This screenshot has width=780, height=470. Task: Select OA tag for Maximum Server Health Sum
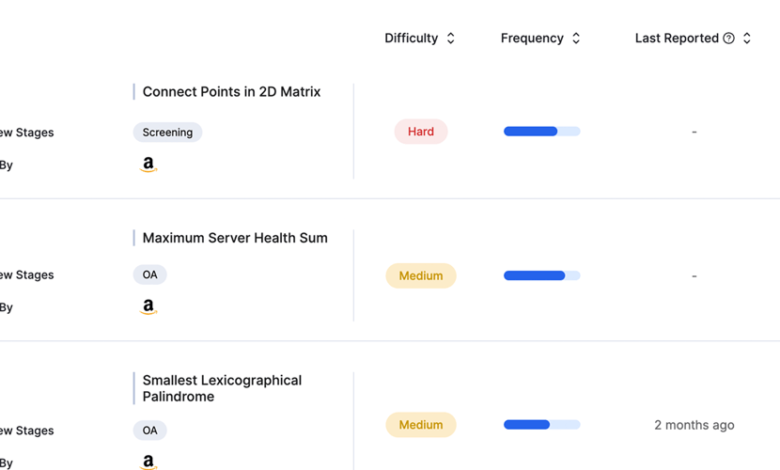point(150,275)
